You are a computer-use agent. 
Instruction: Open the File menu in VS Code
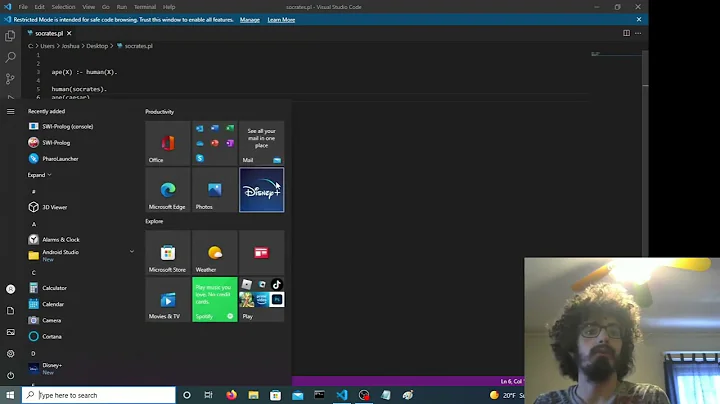click(x=23, y=7)
